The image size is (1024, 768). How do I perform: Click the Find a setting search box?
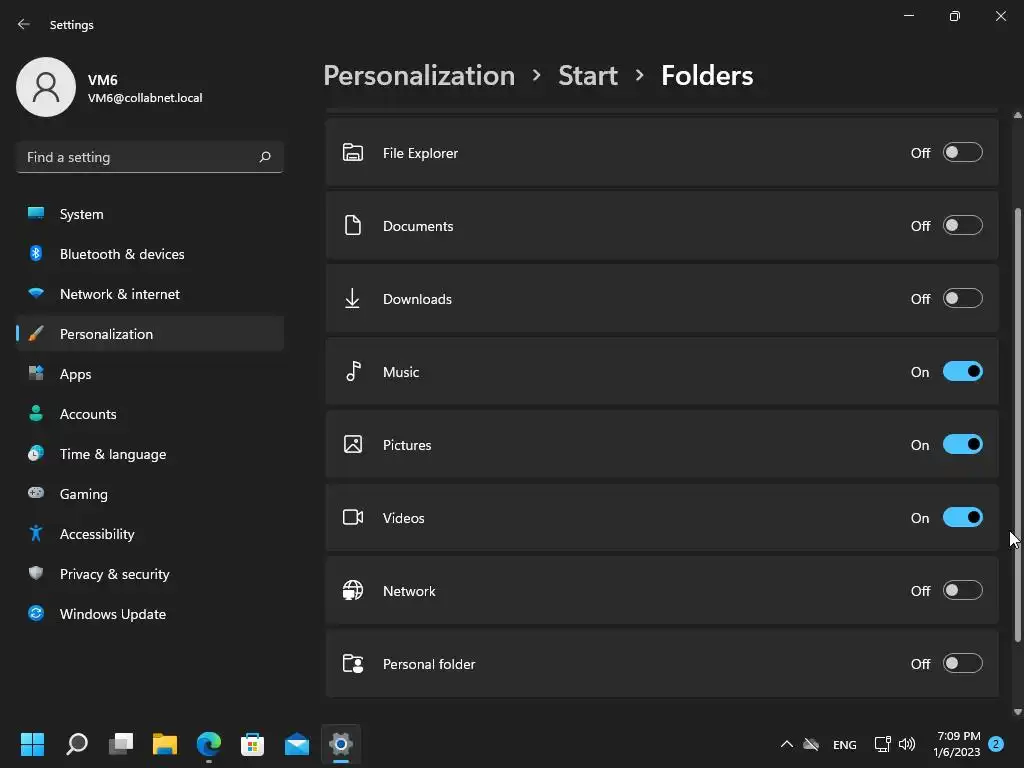click(x=138, y=157)
